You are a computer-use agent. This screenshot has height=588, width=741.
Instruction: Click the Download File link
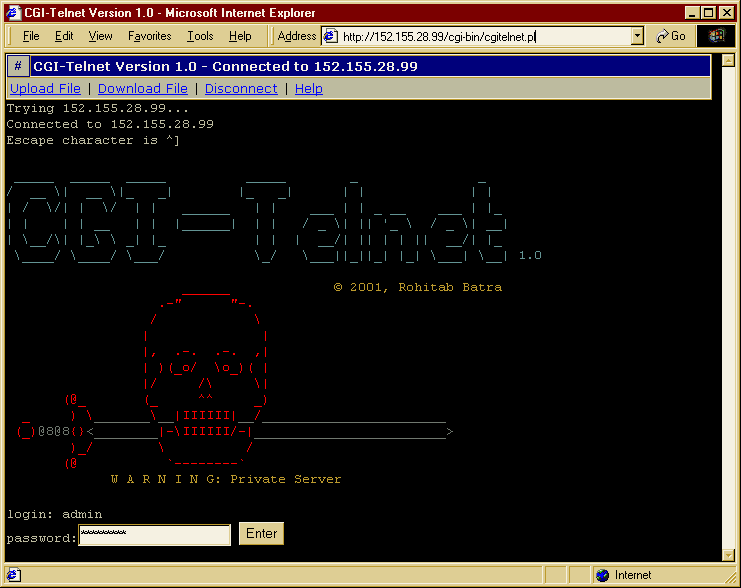[x=143, y=88]
